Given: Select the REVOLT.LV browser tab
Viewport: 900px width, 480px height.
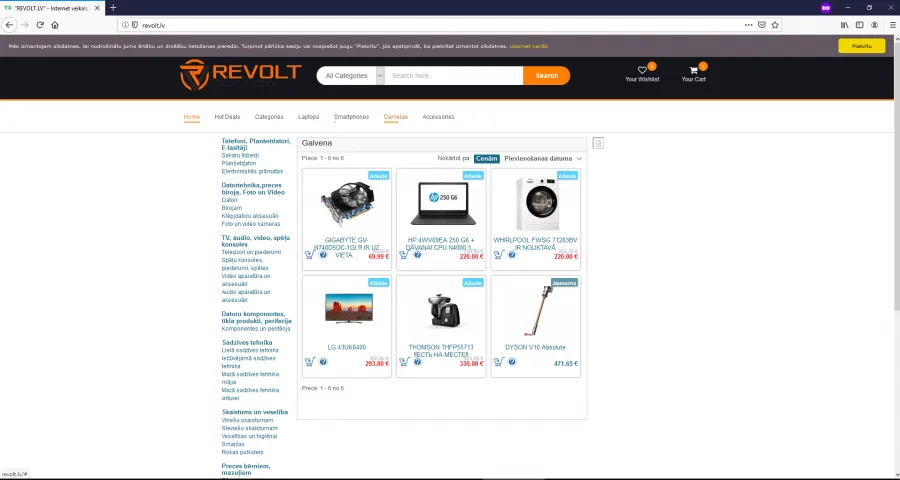Looking at the screenshot, I should (53, 7).
